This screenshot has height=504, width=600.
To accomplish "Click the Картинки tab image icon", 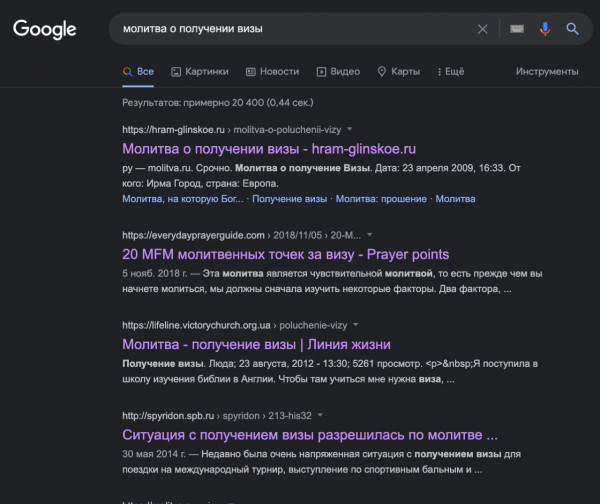I will [176, 72].
